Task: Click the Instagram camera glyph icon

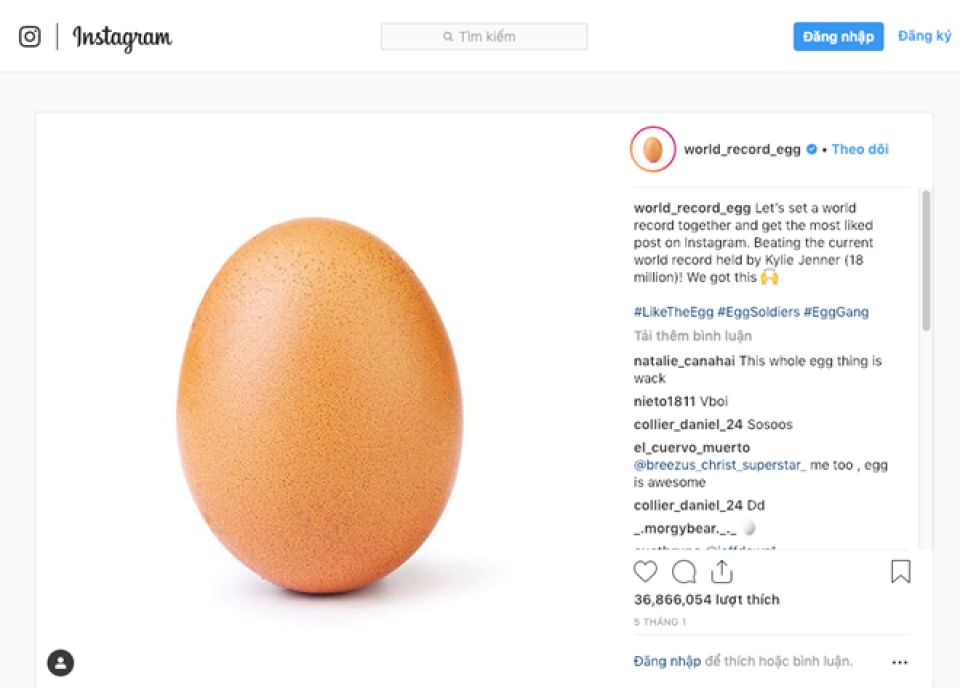Action: point(30,36)
